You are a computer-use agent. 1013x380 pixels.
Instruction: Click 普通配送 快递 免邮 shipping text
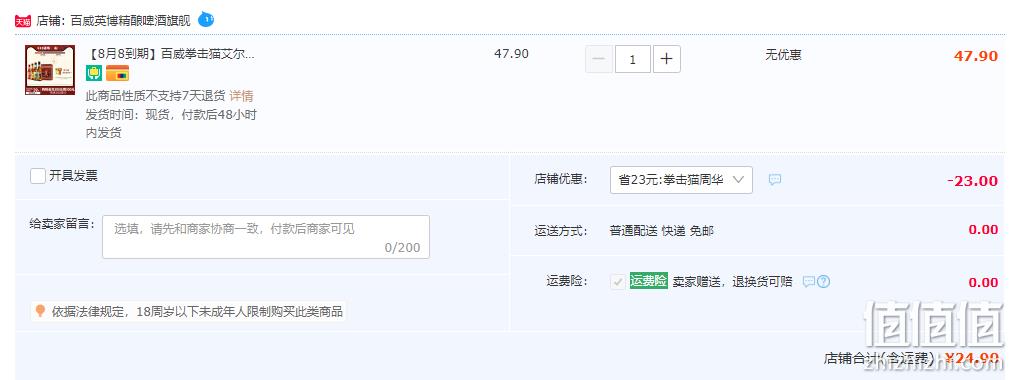click(662, 231)
